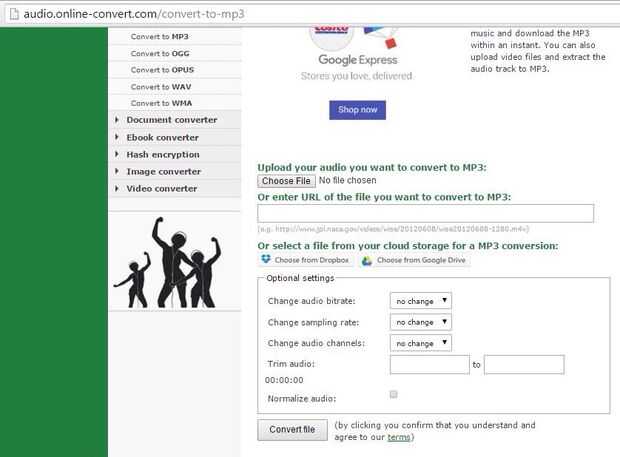Click the Google Drive icon

coord(367,261)
